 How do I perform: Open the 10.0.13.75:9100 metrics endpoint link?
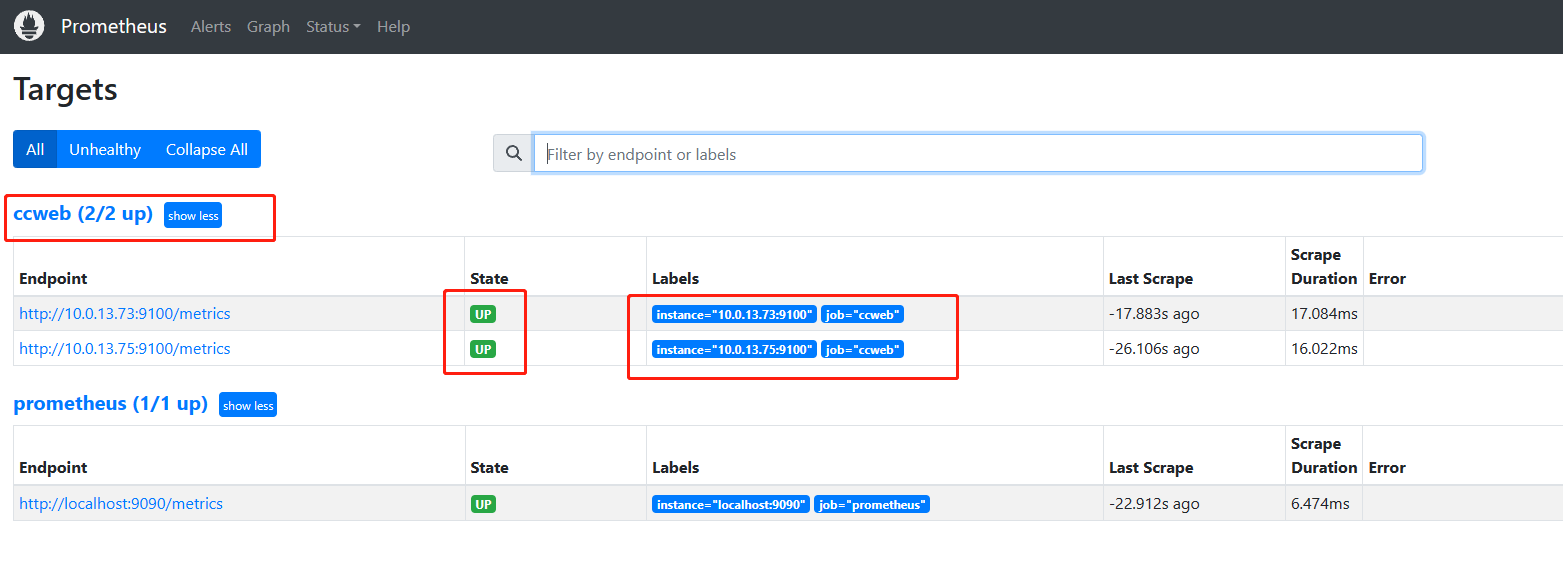[x=125, y=349]
